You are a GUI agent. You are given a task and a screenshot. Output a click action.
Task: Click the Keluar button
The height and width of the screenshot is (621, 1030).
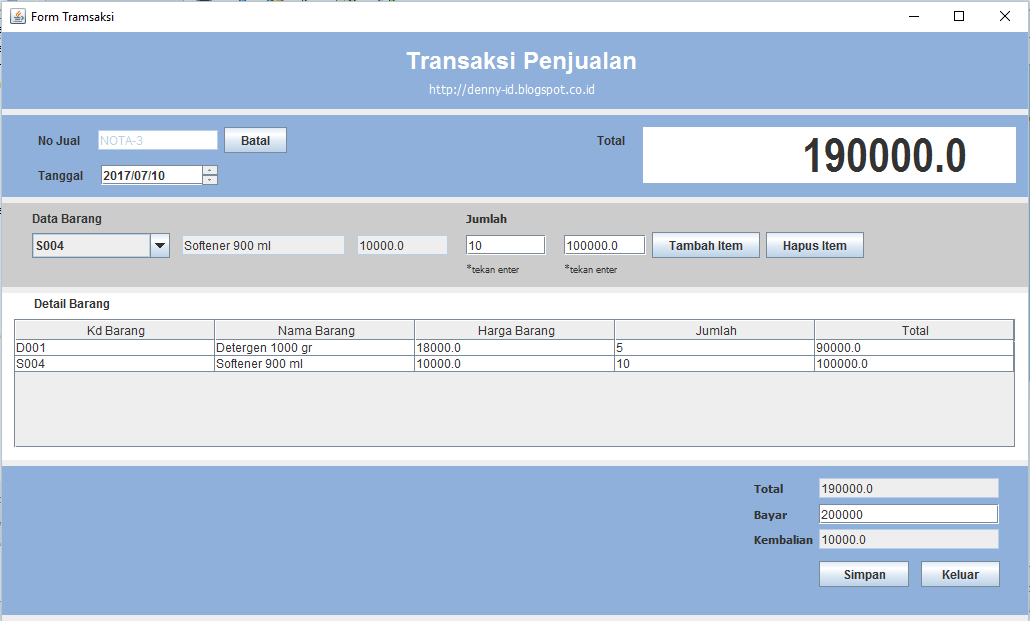click(959, 574)
